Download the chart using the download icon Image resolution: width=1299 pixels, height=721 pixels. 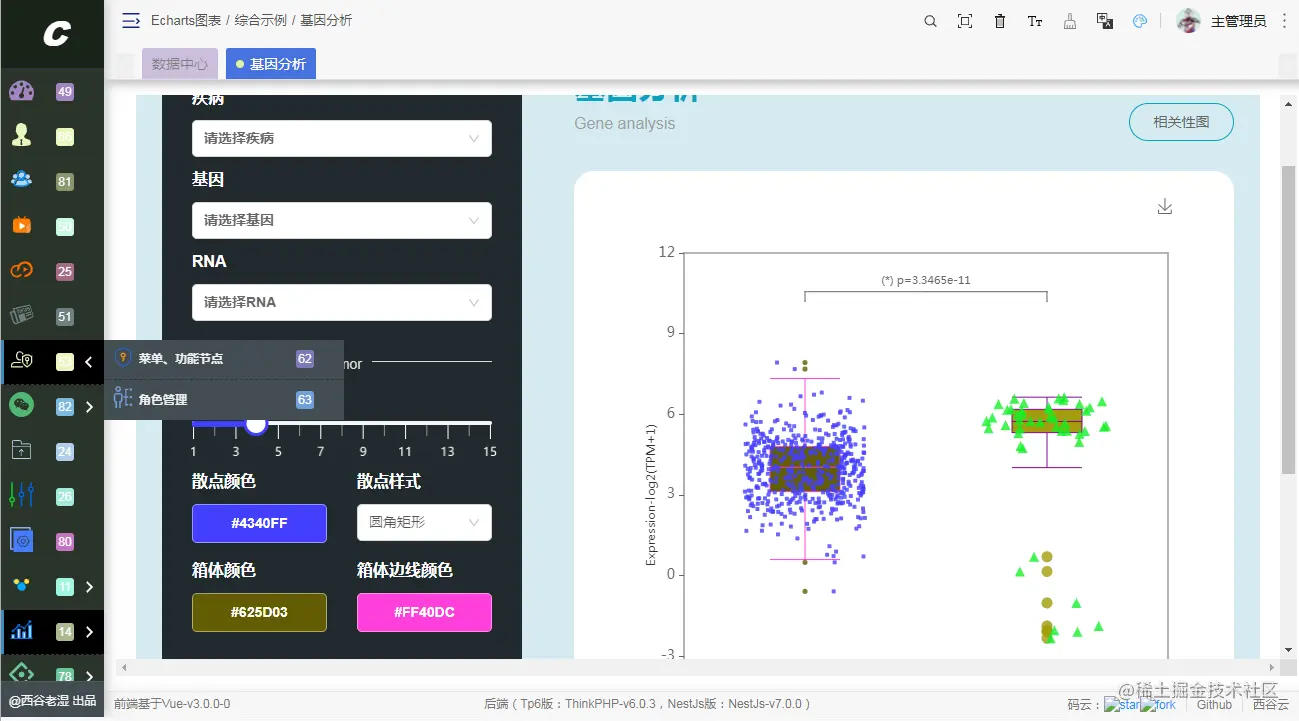tap(1164, 206)
